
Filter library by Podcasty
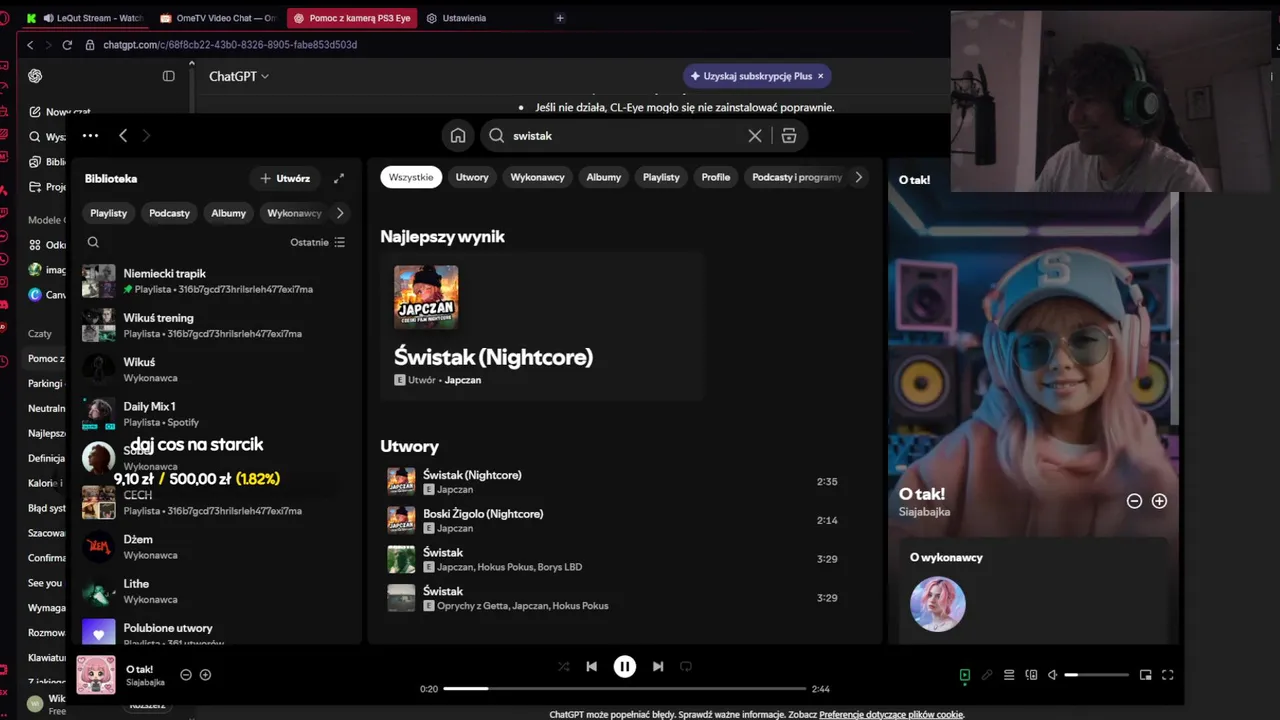click(169, 213)
